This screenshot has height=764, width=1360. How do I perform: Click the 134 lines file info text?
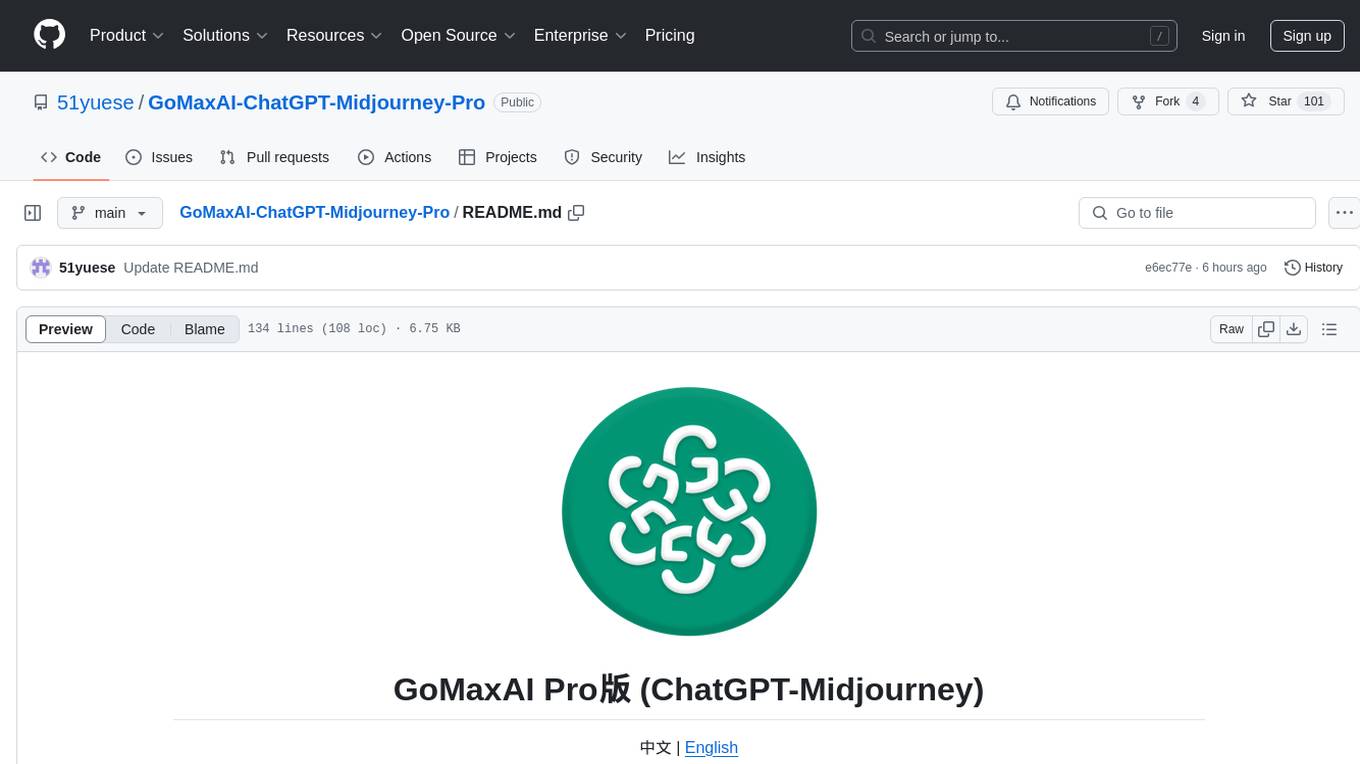(x=353, y=329)
